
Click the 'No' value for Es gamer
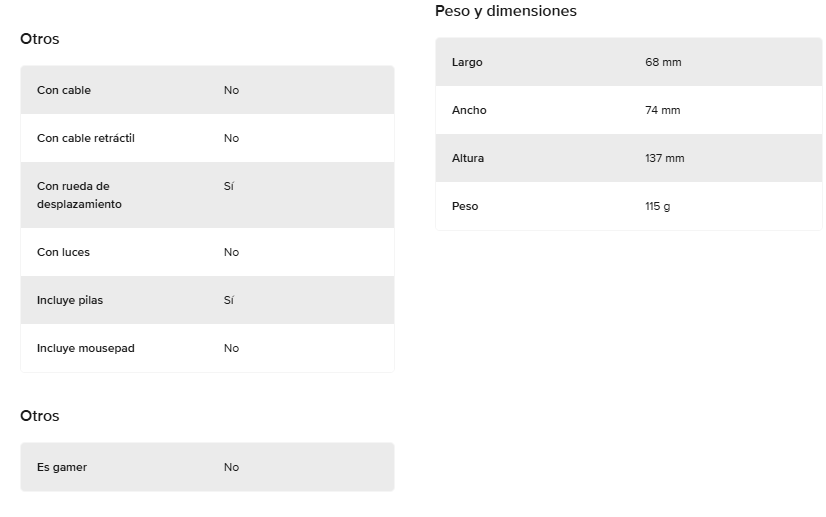pyautogui.click(x=231, y=467)
